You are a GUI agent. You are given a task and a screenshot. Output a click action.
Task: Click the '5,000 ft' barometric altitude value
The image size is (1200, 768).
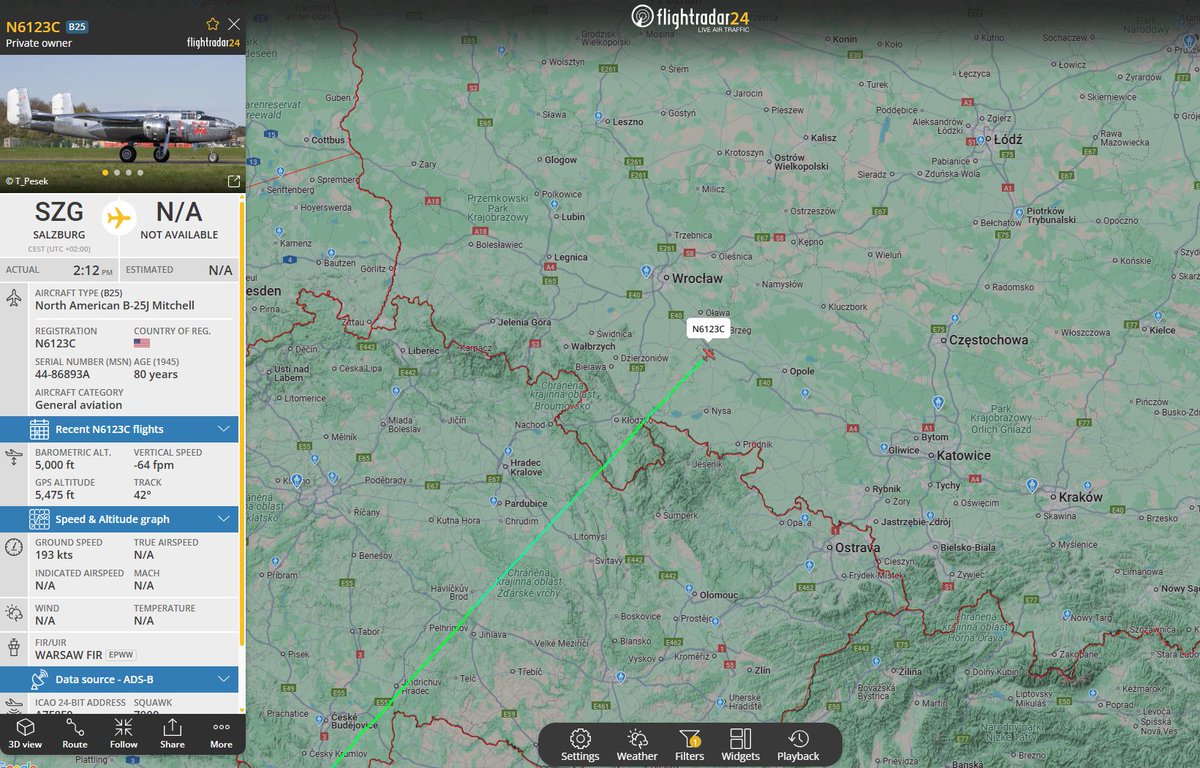(x=55, y=464)
